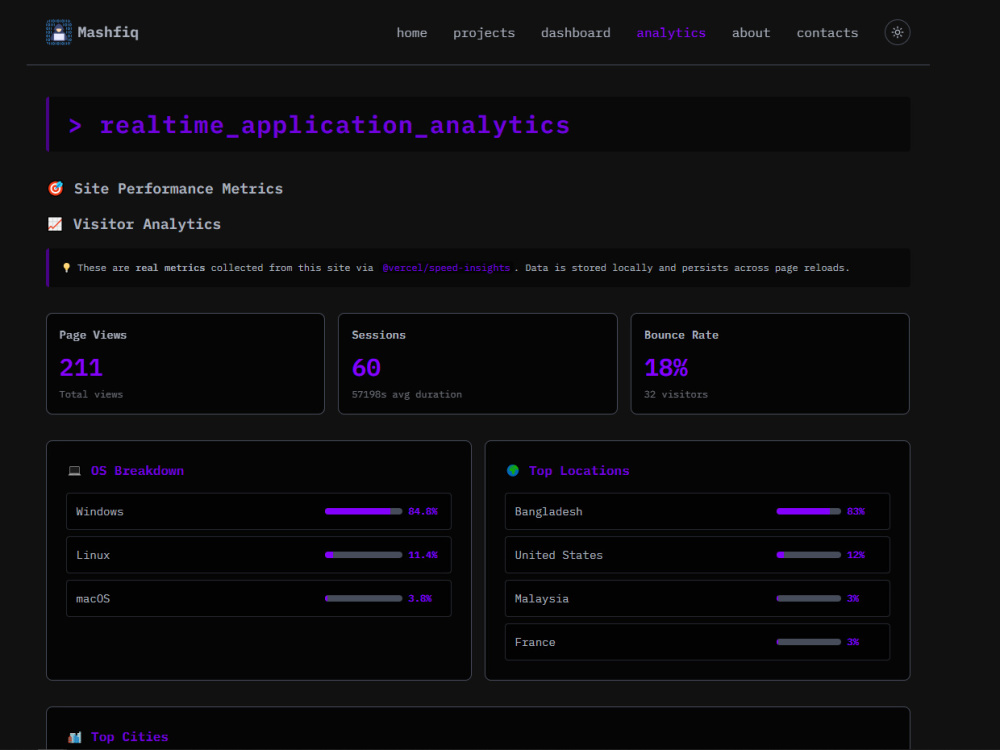The width and height of the screenshot is (1000, 750).
Task: Click the France location progress bar
Action: (x=808, y=642)
